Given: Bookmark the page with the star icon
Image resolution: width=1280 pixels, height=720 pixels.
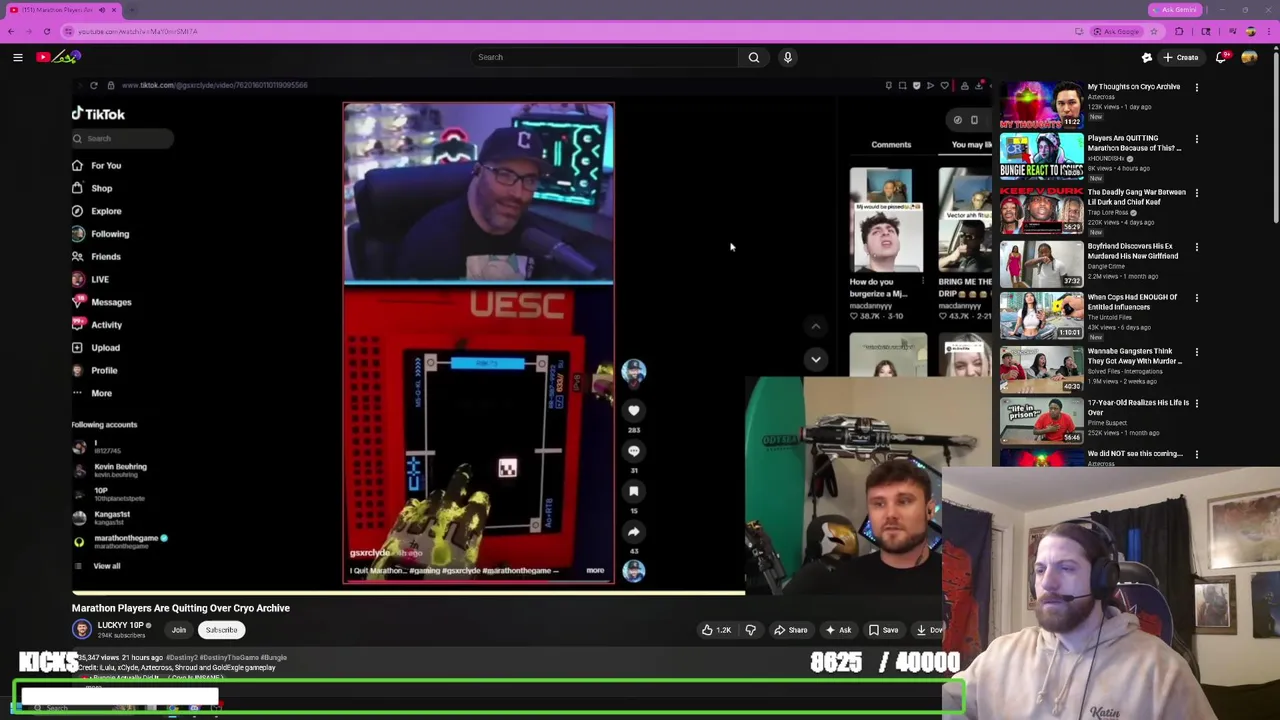Looking at the screenshot, I should click(1153, 31).
